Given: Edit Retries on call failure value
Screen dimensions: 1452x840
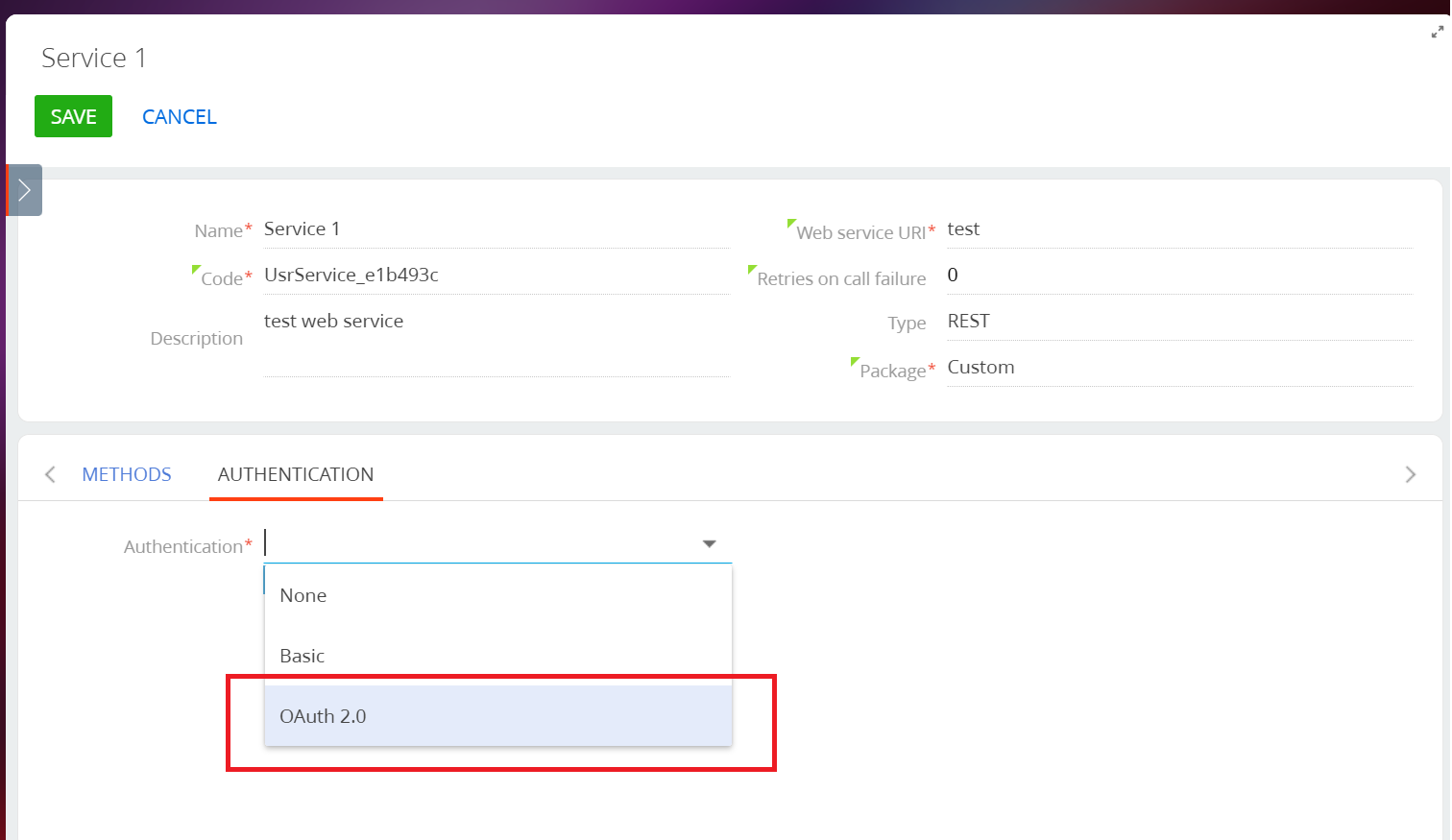Looking at the screenshot, I should tap(1178, 276).
